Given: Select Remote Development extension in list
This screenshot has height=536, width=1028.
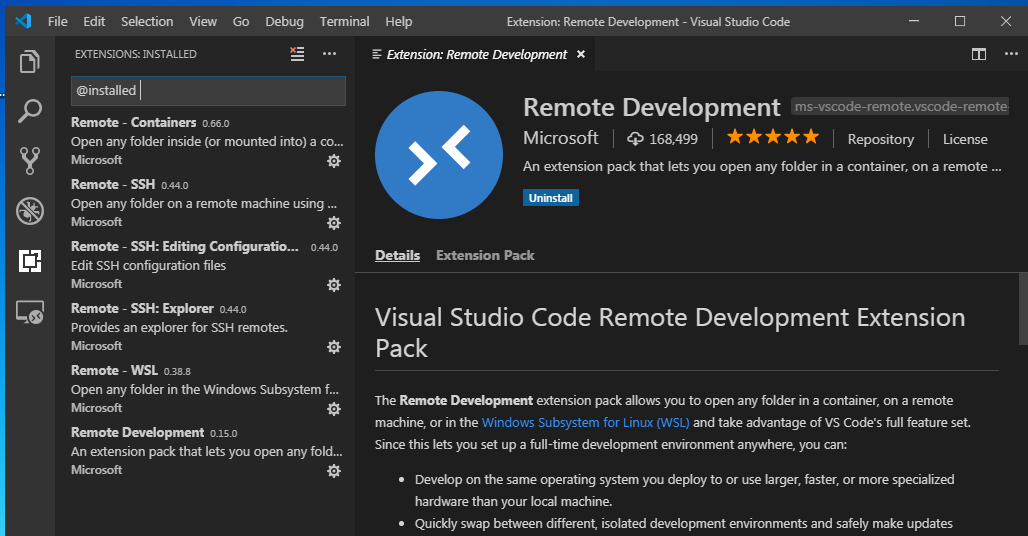Looking at the screenshot, I should [x=207, y=451].
